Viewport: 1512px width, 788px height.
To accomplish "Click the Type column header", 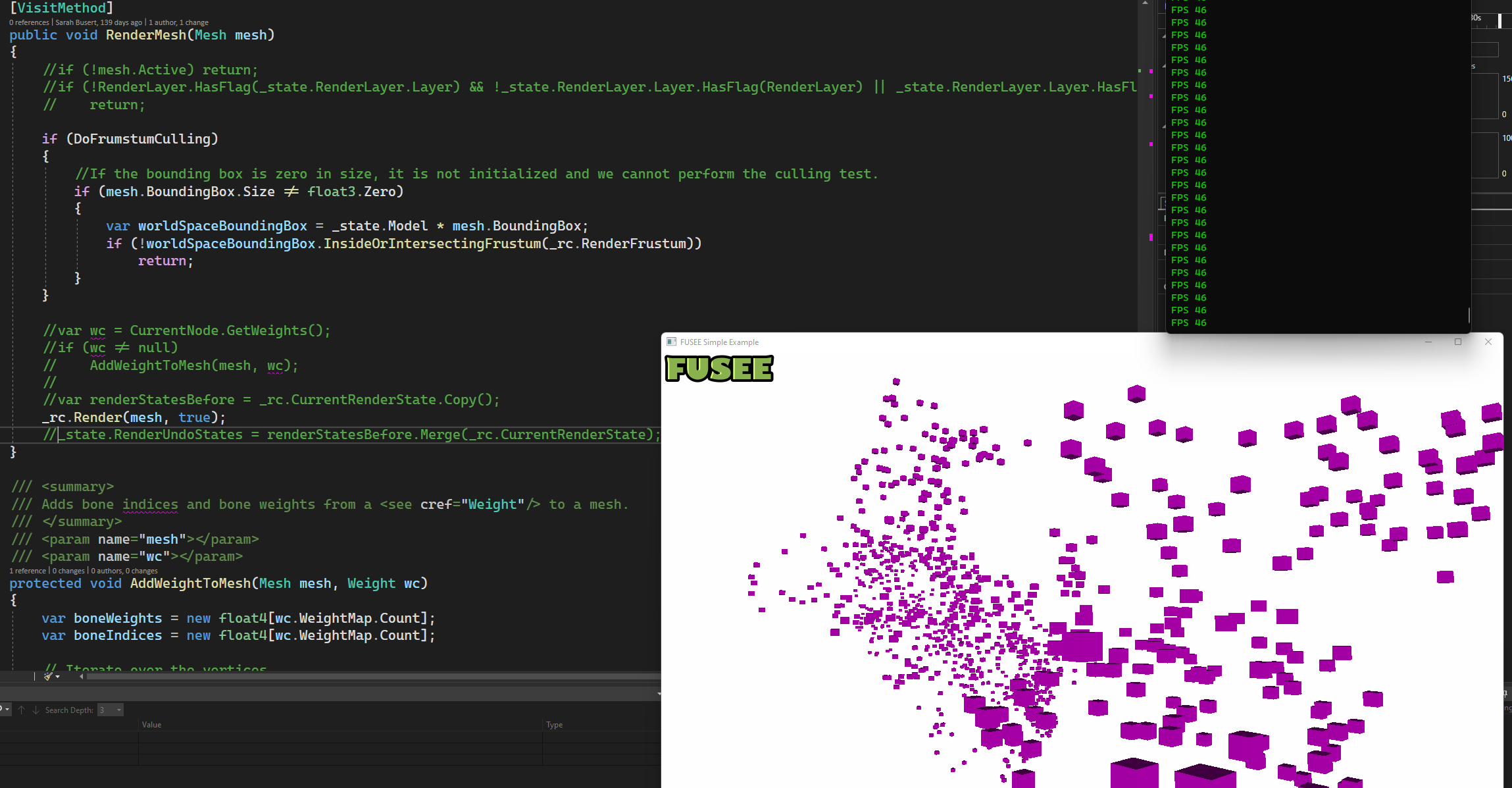I will pyautogui.click(x=554, y=724).
